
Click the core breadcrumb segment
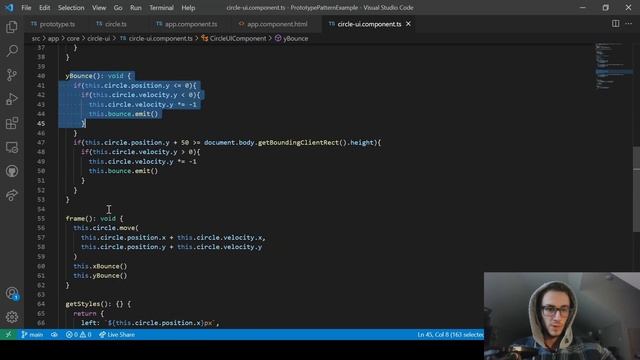[x=73, y=38]
